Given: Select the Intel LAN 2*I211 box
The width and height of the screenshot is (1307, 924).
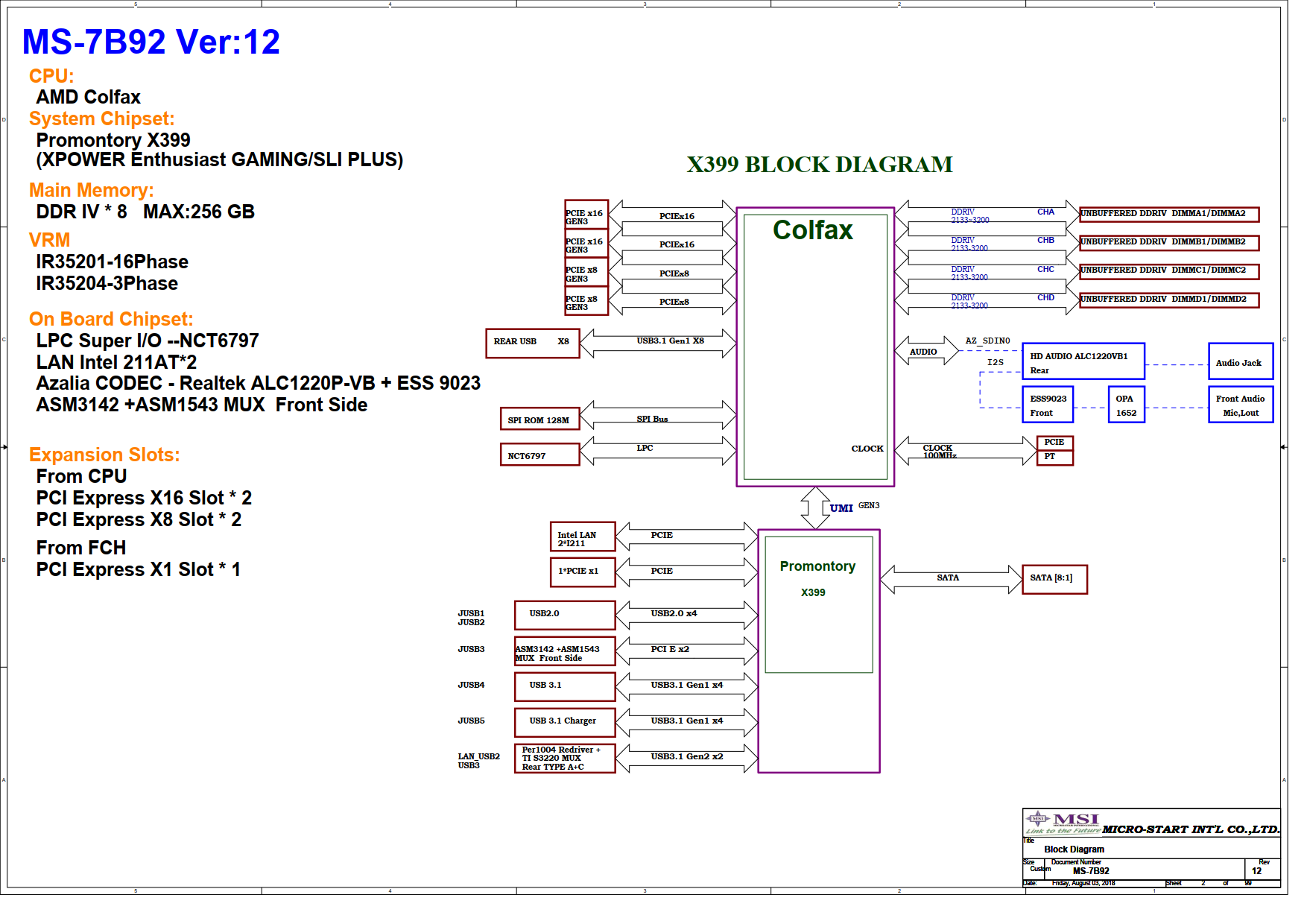Looking at the screenshot, I should point(583,537).
